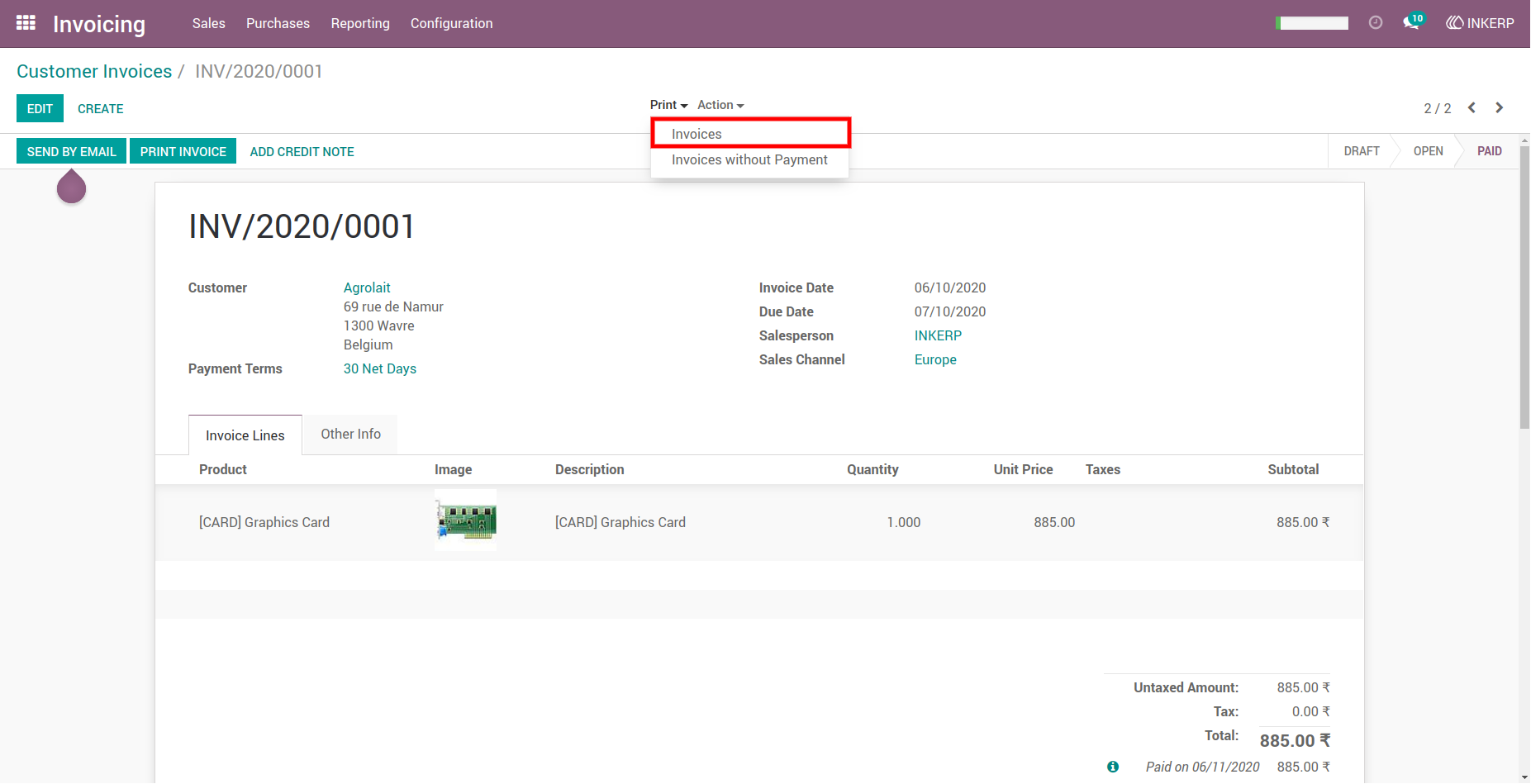The width and height of the screenshot is (1531, 784).
Task: Expand the Action dropdown
Action: point(720,105)
